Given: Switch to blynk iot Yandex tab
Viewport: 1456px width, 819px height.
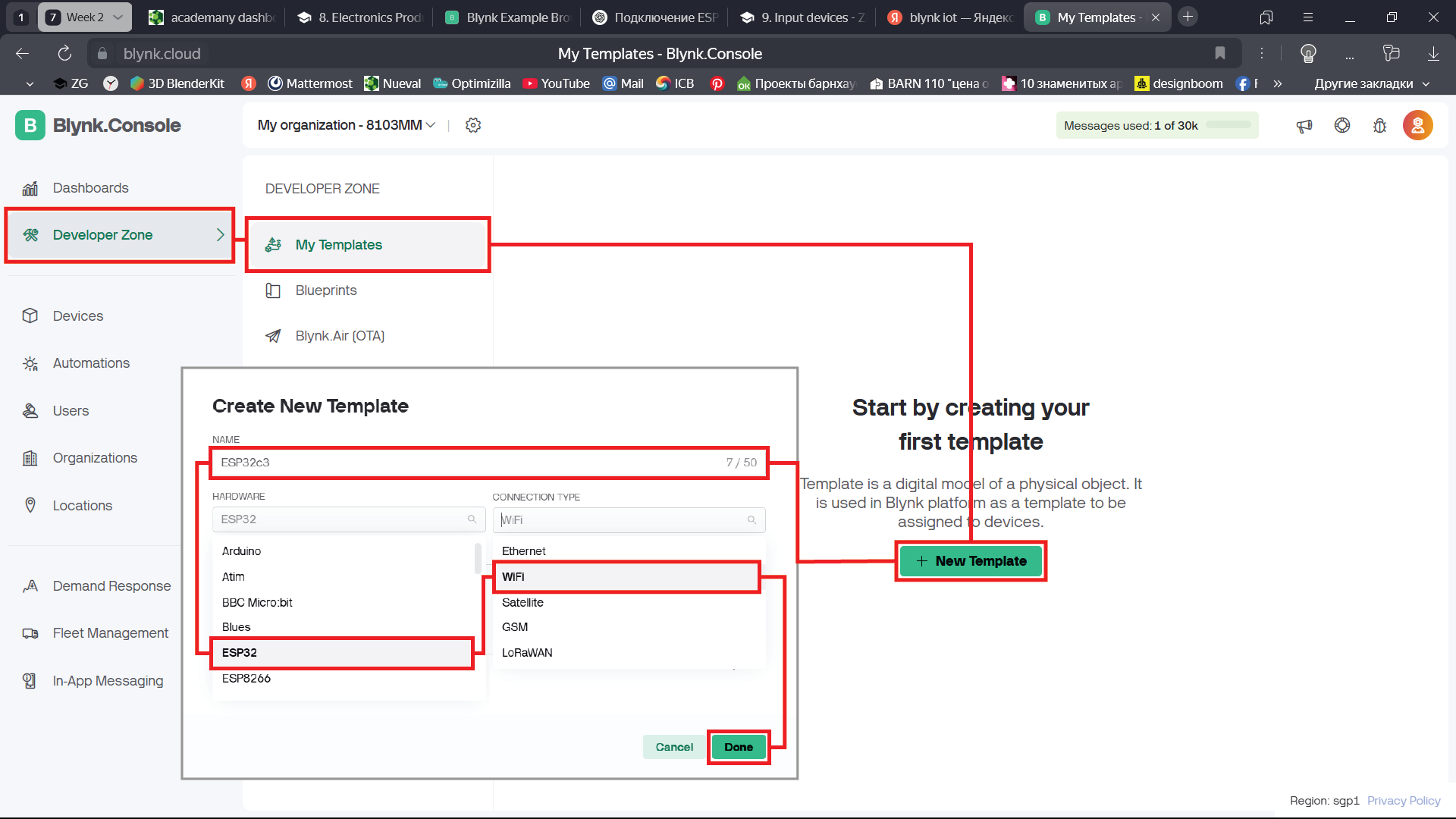Looking at the screenshot, I should [951, 17].
